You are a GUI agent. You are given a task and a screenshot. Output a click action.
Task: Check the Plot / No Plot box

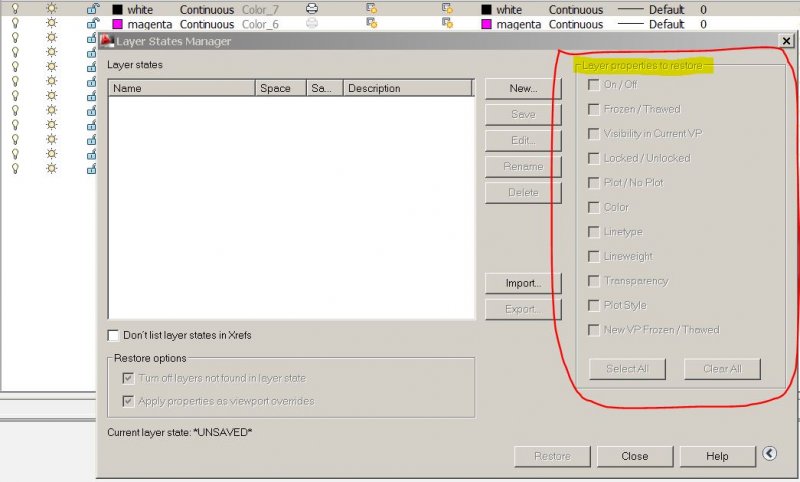pyautogui.click(x=593, y=183)
